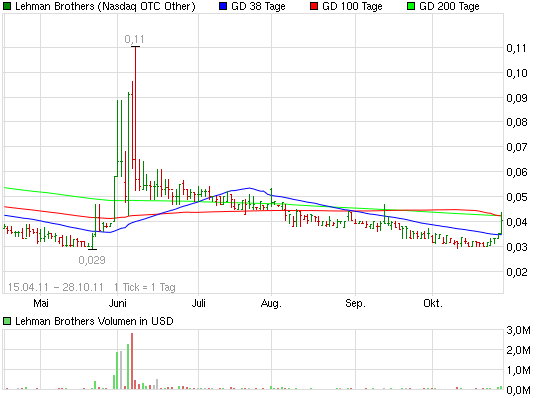Click the 1,0M volume axis label
Image resolution: width=545 pixels, height=398 pixels.
tap(519, 371)
